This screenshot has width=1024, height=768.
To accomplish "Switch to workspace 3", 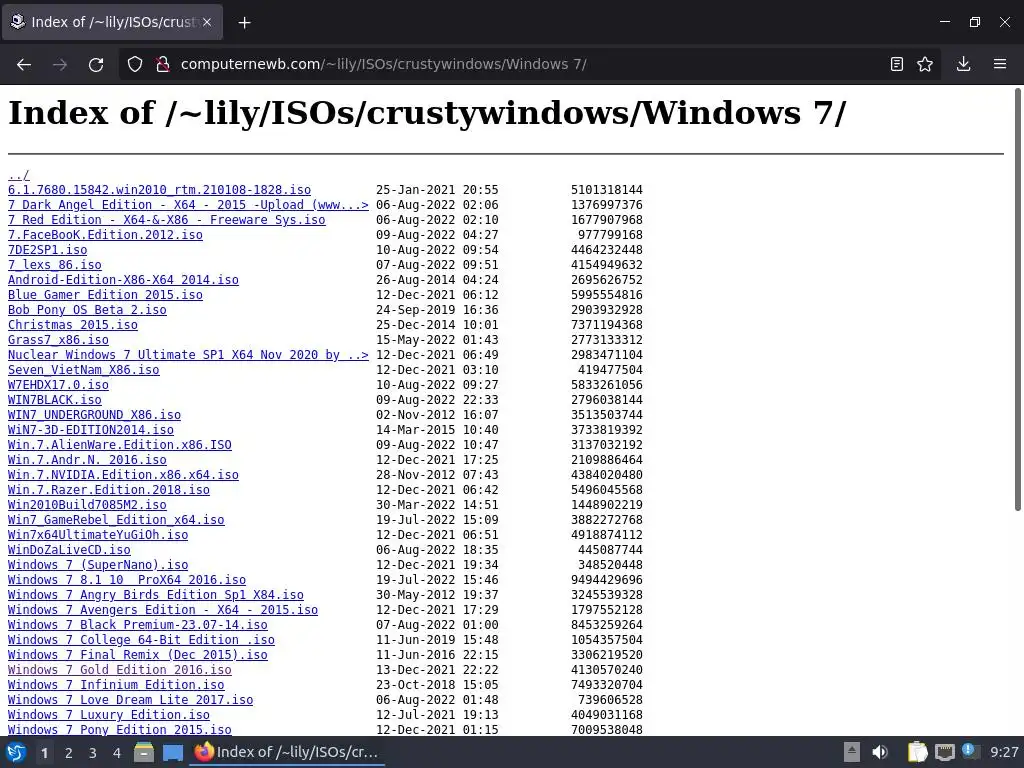I will (x=93, y=753).
